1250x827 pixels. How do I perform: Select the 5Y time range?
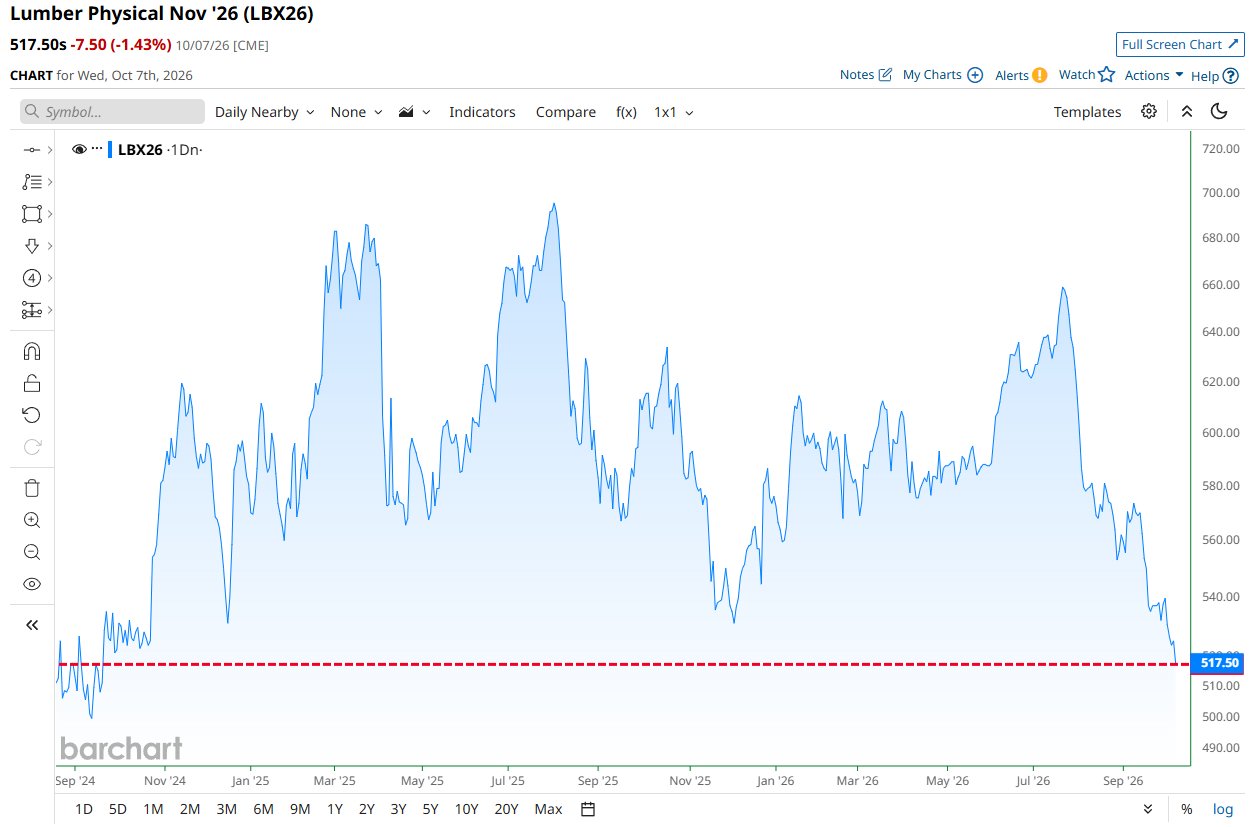pos(430,809)
